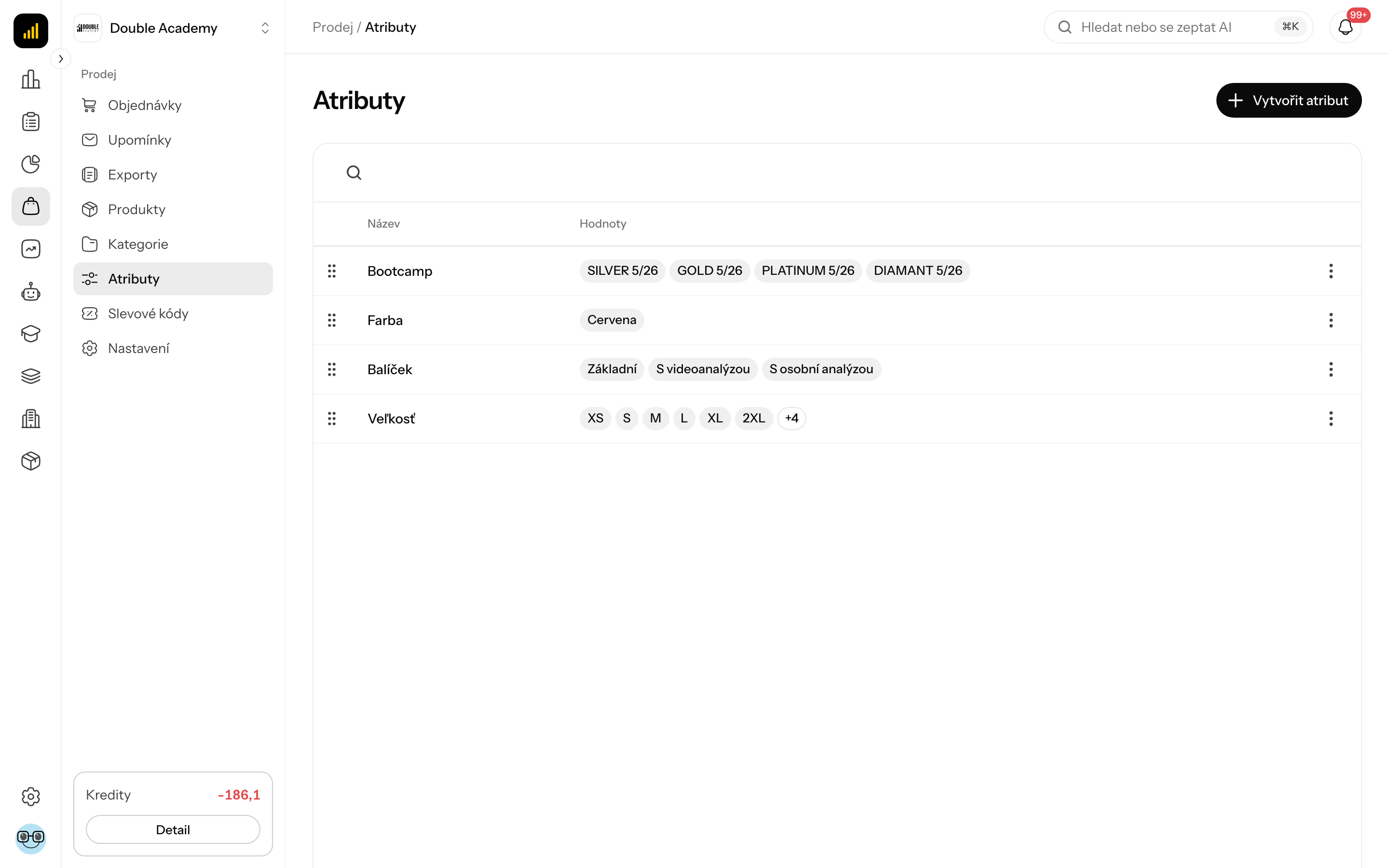
Task: Open the clipboard list sidebar icon
Action: click(30, 122)
